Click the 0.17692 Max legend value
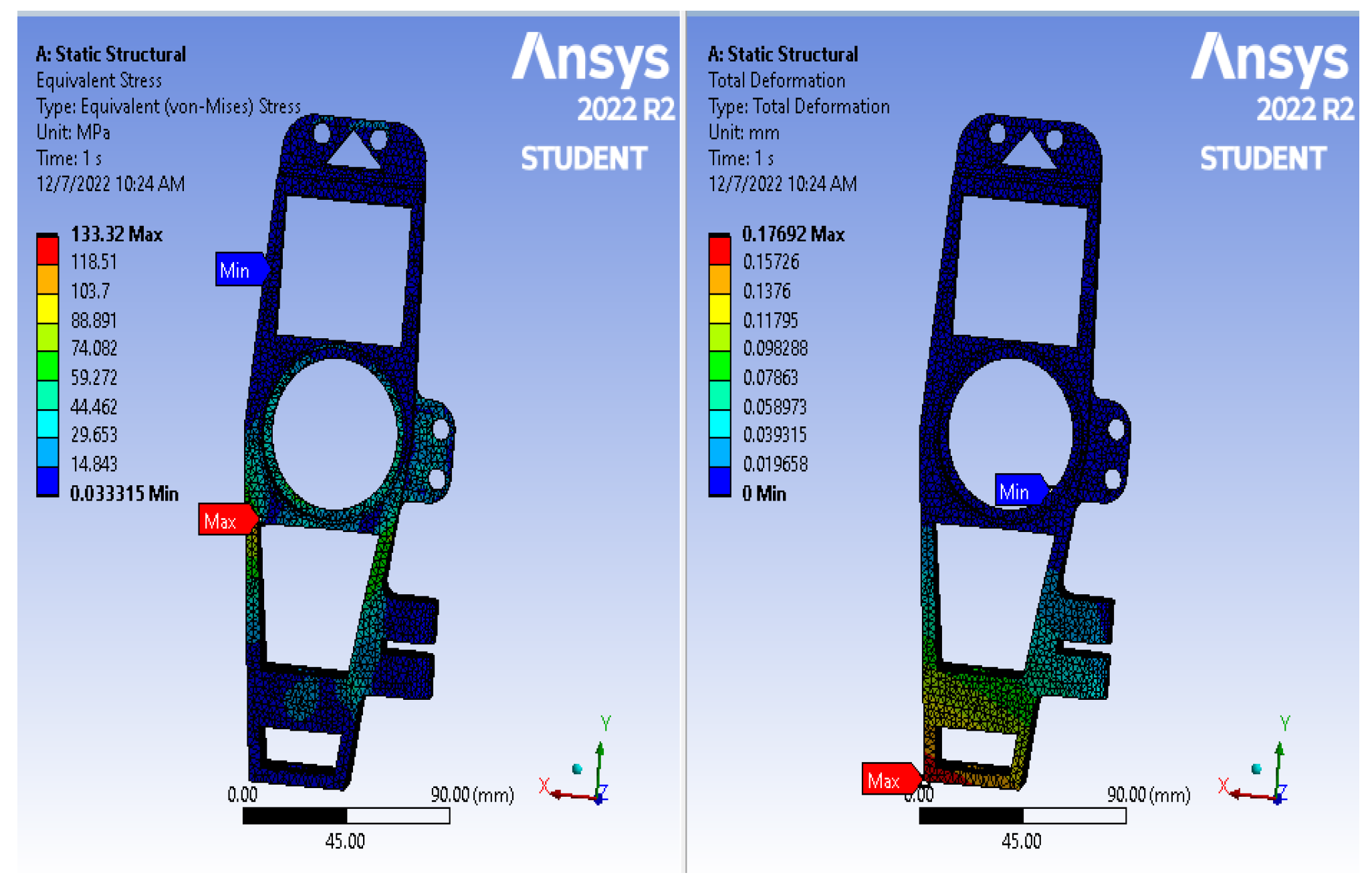This screenshot has height=883, width=1372. 794,234
